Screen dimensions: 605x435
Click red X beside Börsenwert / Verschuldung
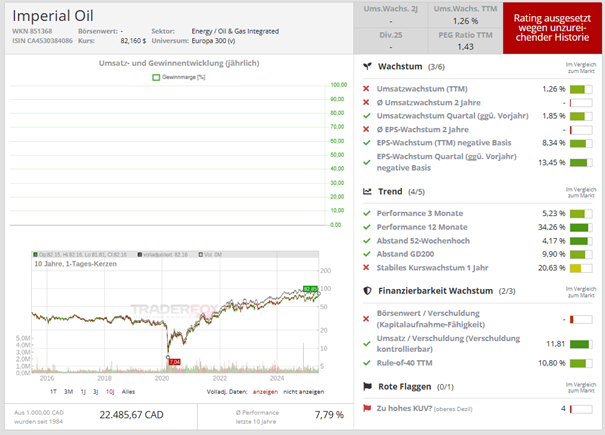pos(366,319)
